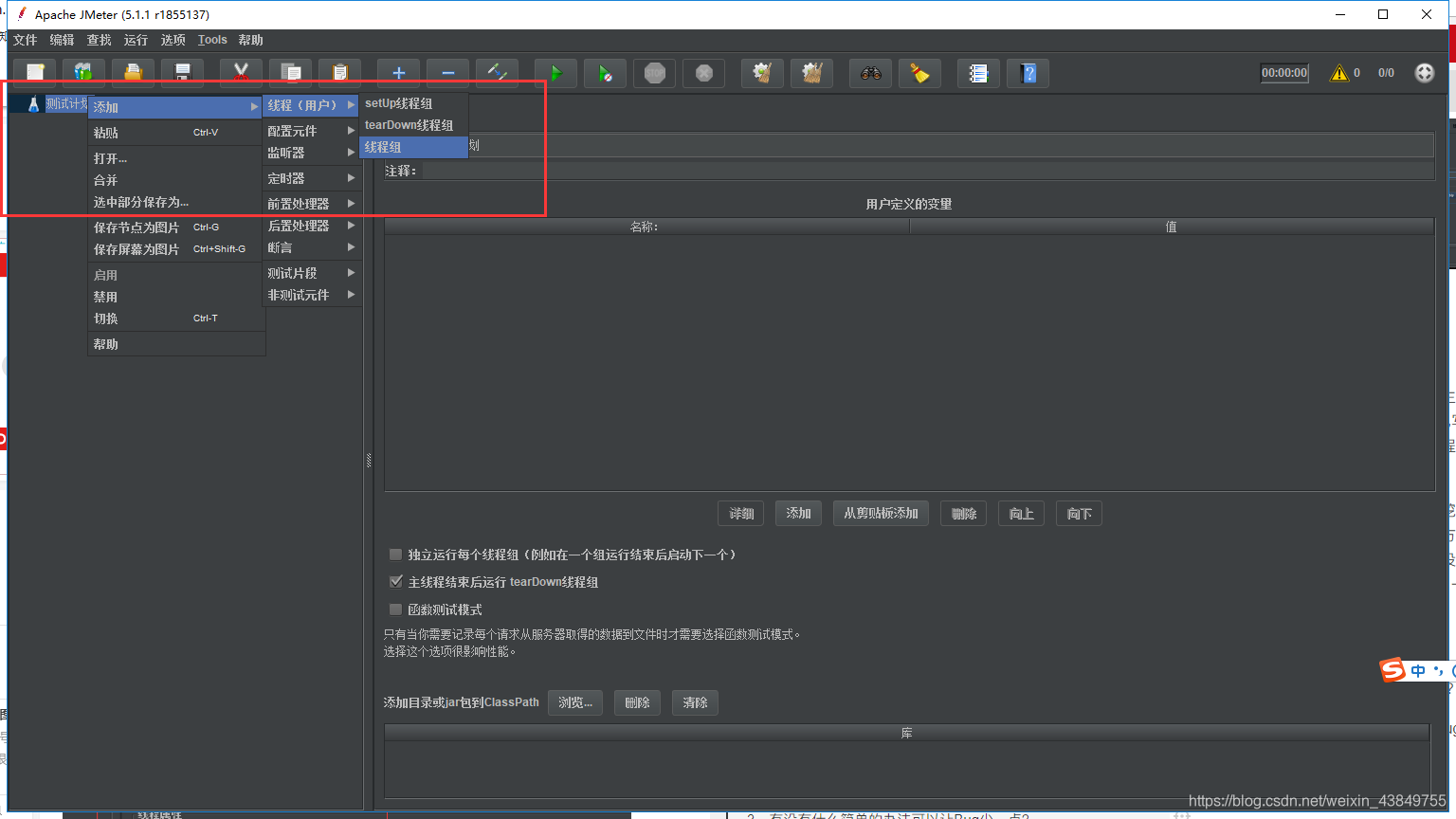Image resolution: width=1456 pixels, height=819 pixels.
Task: Expand 添加 submenu arrow
Action: point(254,107)
